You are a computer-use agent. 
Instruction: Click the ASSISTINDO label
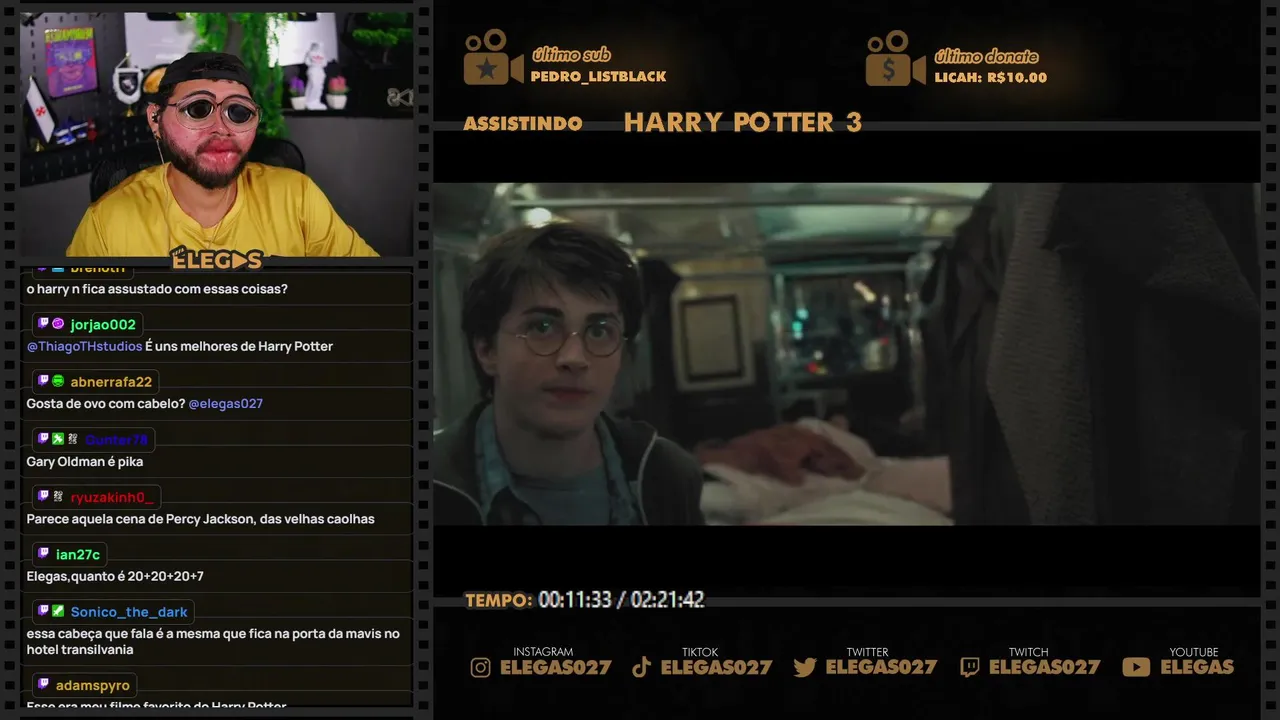pos(523,124)
